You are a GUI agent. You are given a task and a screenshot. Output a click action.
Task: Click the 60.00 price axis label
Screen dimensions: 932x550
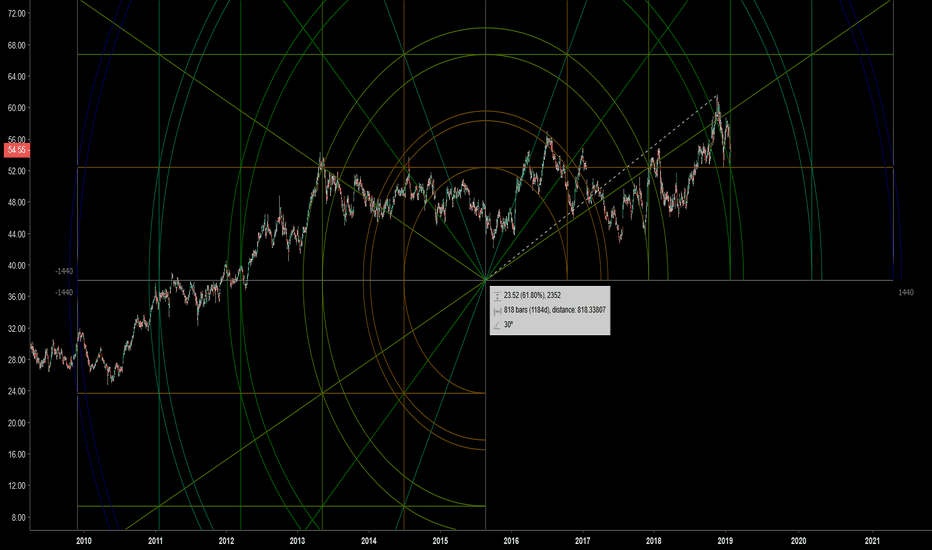16,108
